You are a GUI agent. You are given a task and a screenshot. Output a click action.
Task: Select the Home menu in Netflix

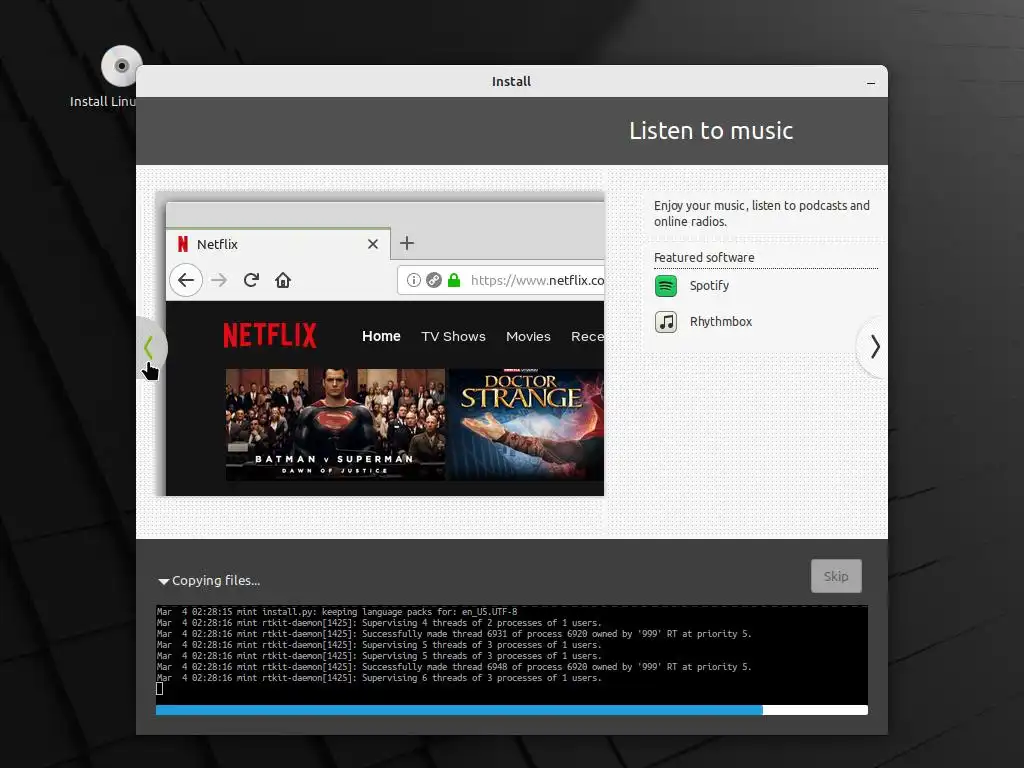point(381,336)
